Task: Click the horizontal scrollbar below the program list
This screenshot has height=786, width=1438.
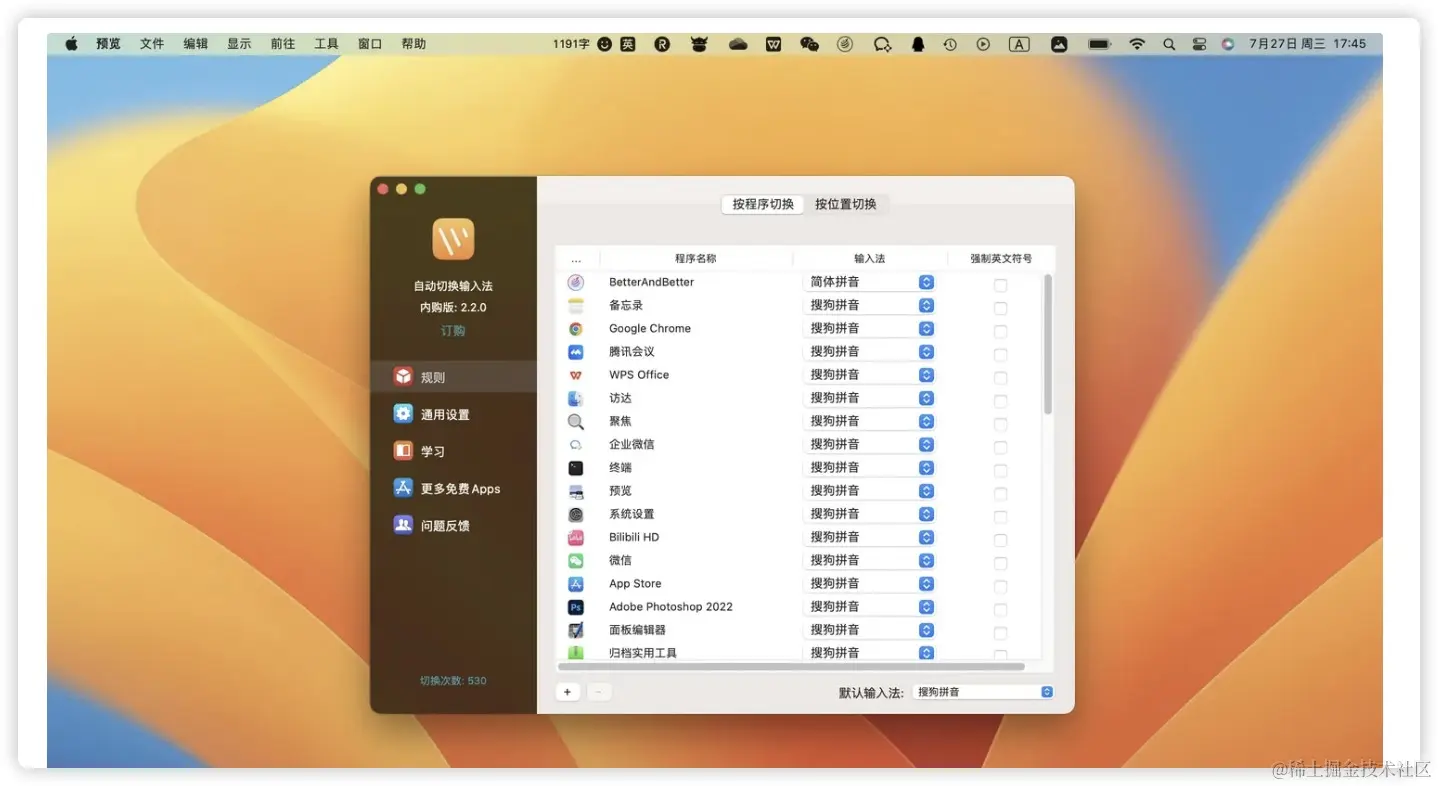Action: tap(791, 666)
